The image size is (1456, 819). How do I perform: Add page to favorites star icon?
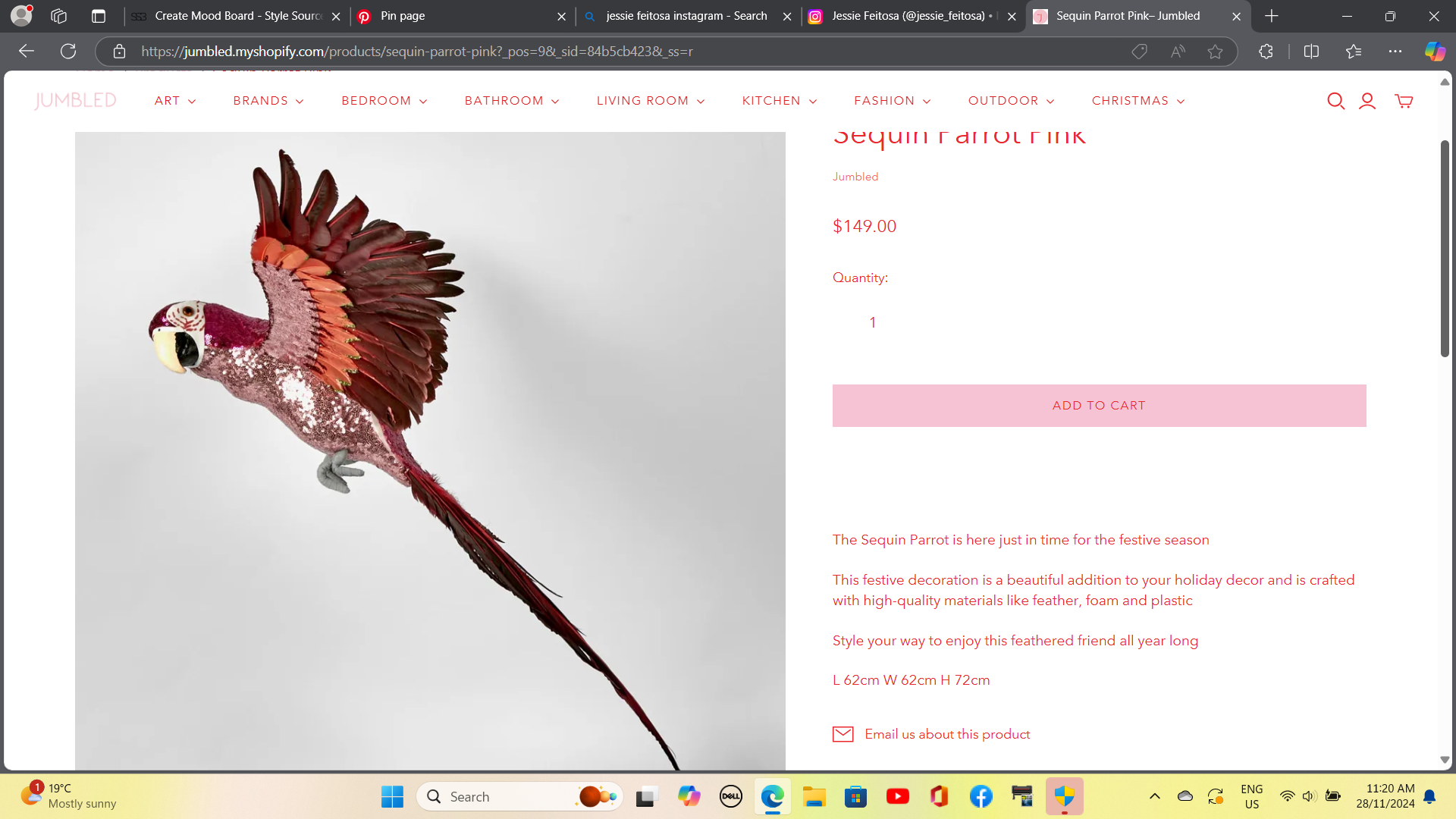pyautogui.click(x=1216, y=52)
